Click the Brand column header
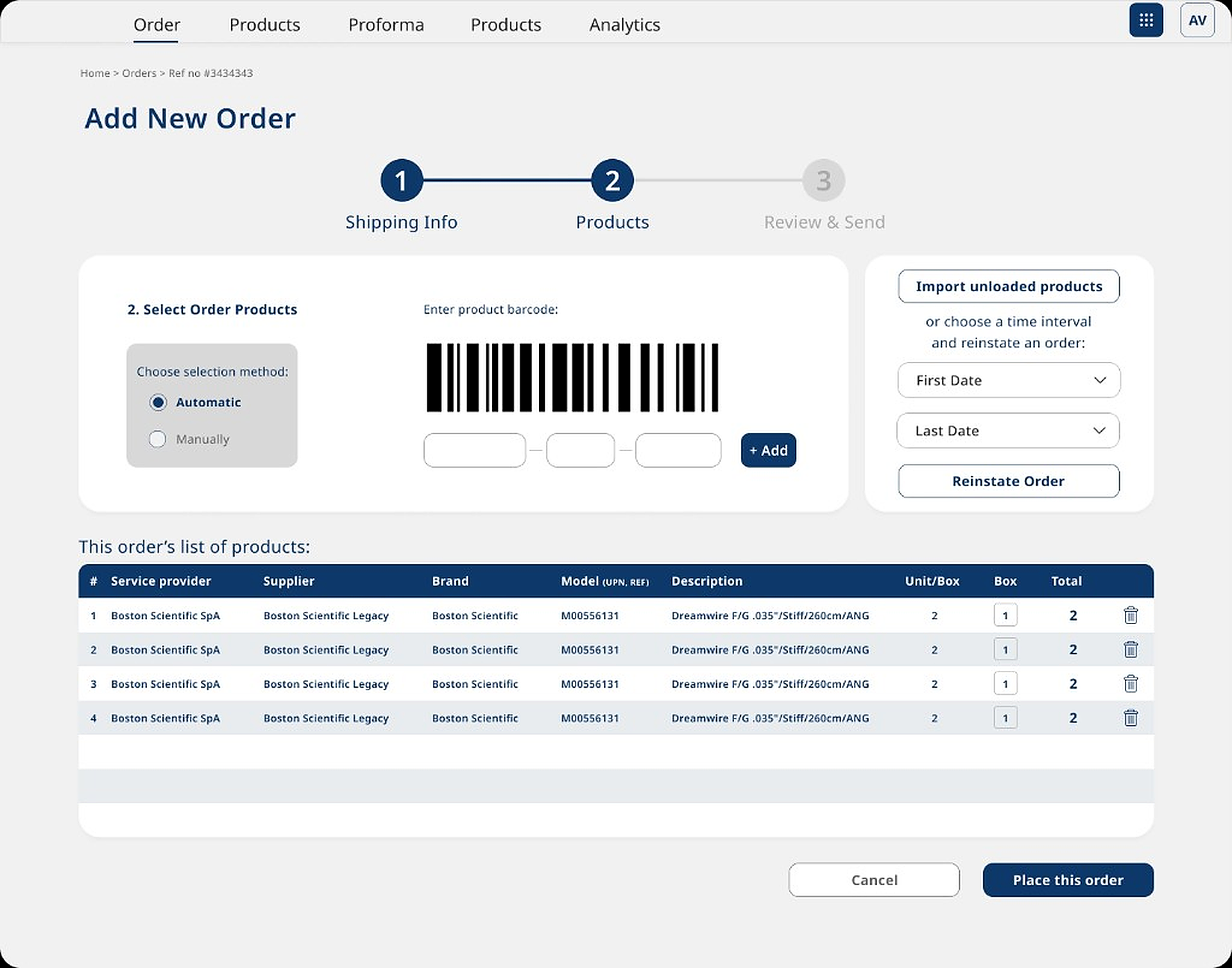The image size is (1232, 968). click(x=450, y=581)
